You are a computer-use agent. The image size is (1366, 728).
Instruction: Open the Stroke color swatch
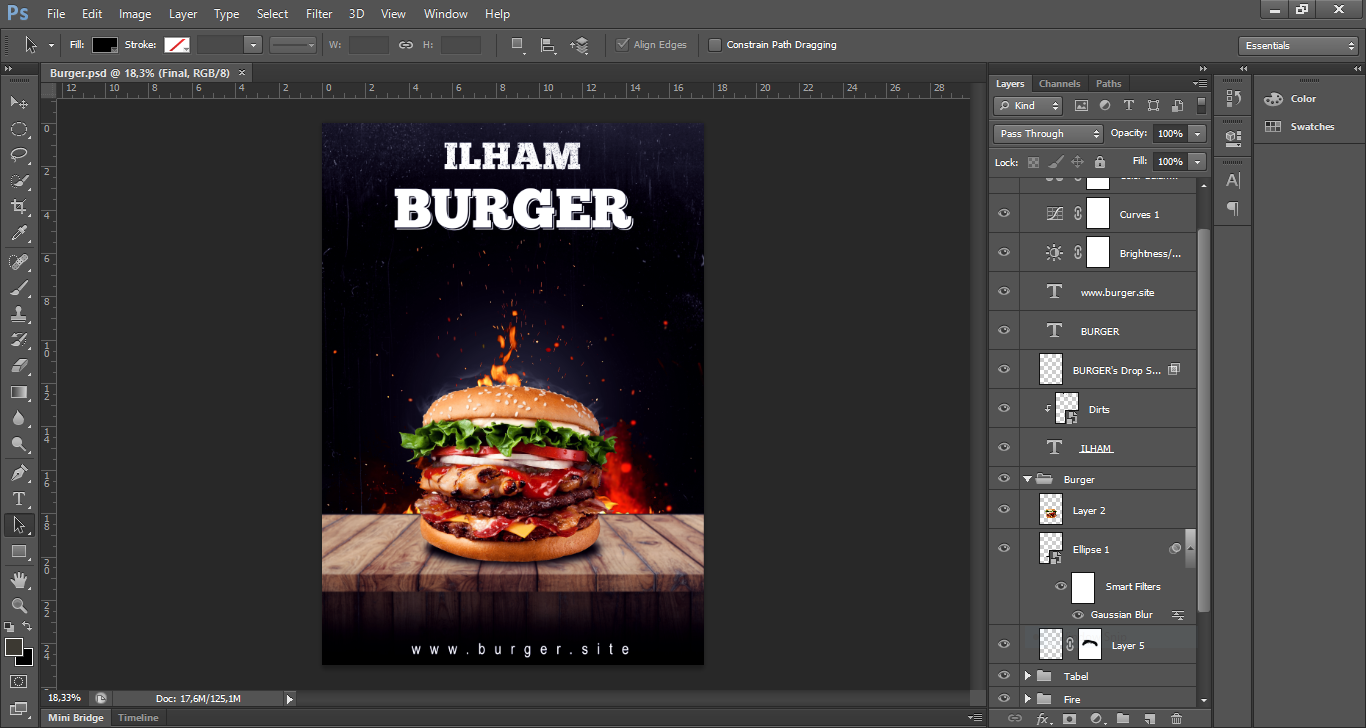point(177,45)
